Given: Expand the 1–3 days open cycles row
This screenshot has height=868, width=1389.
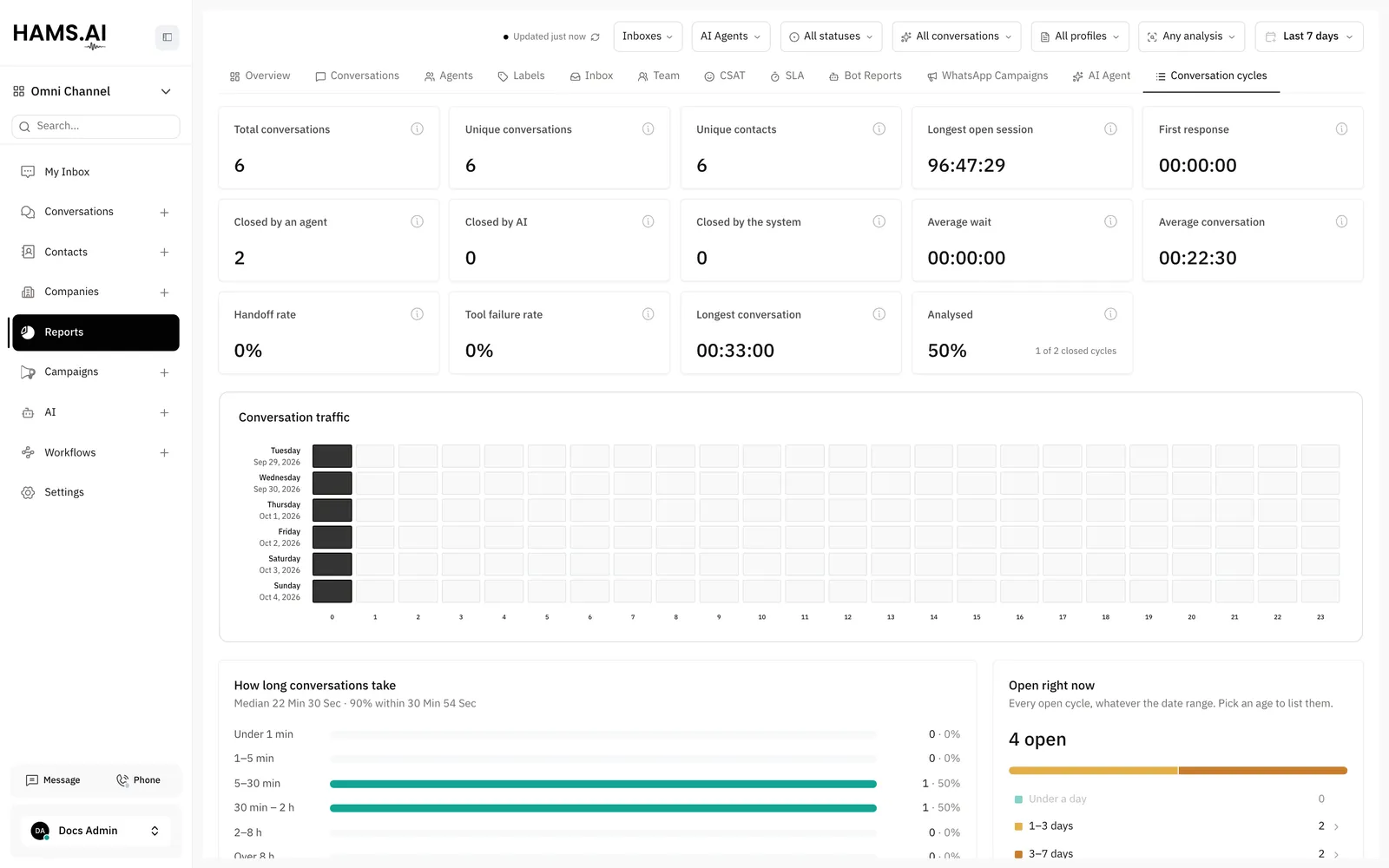Looking at the screenshot, I should [1177, 826].
